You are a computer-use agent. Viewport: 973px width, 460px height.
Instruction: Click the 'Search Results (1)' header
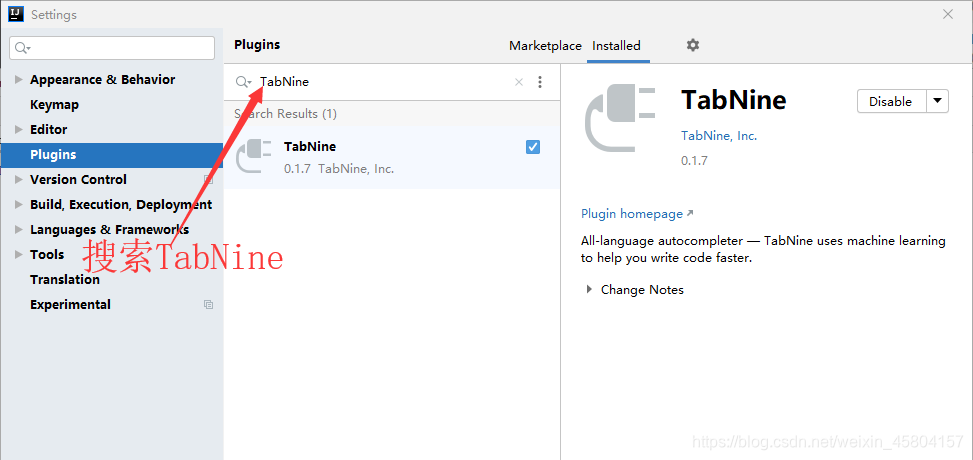pyautogui.click(x=285, y=114)
